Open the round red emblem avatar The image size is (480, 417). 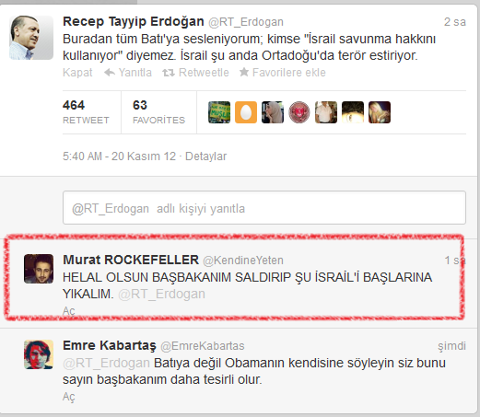pos(299,112)
